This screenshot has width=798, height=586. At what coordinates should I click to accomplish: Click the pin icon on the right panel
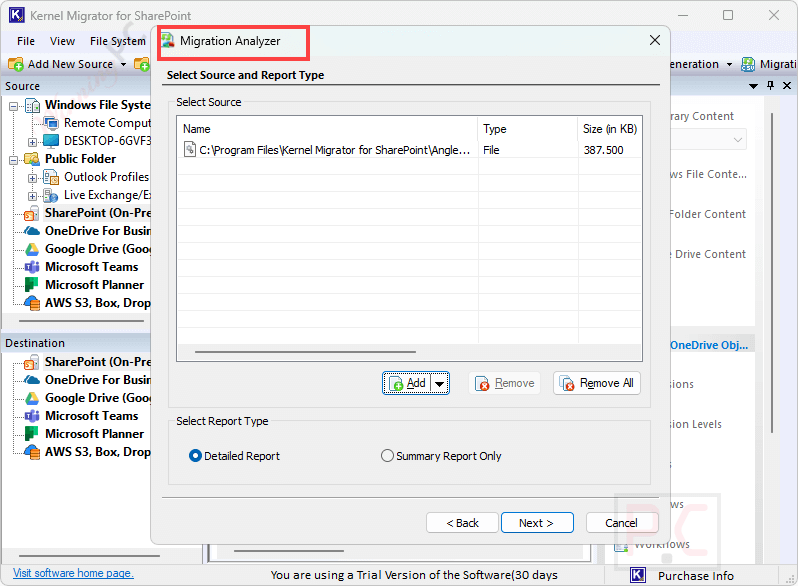pos(771,86)
